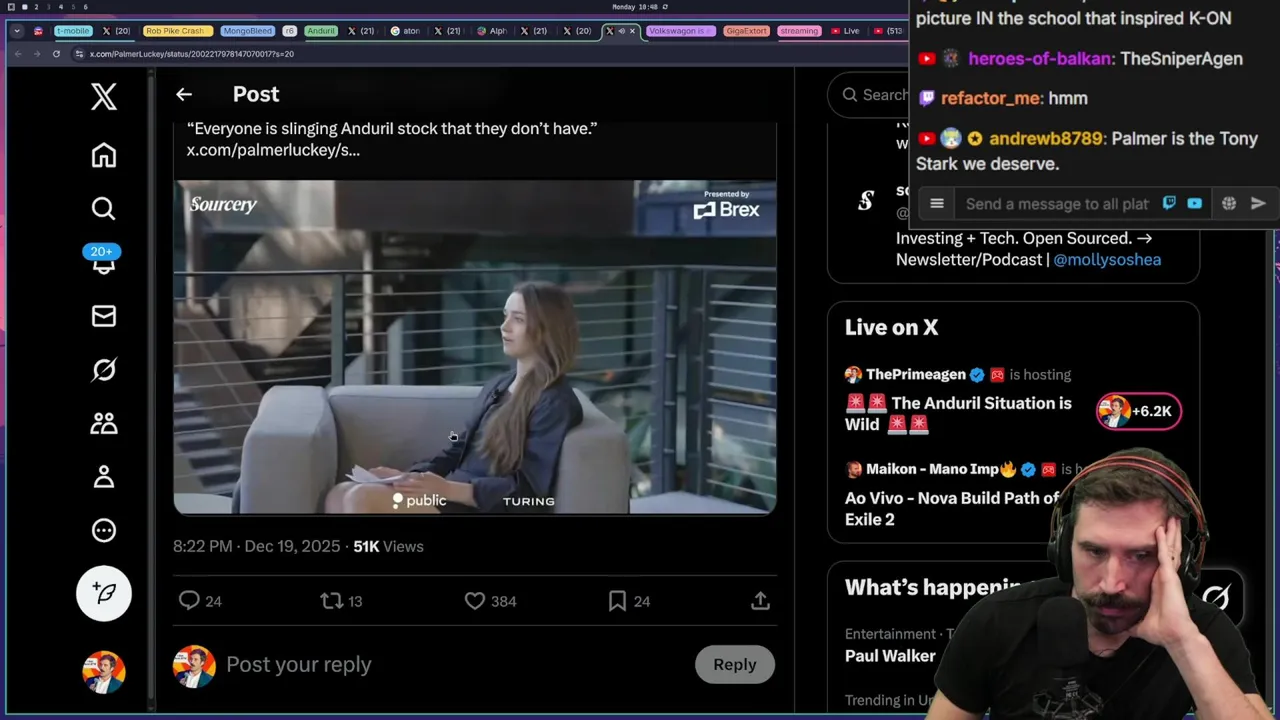
Task: Click the X Search field
Action: coord(869,95)
